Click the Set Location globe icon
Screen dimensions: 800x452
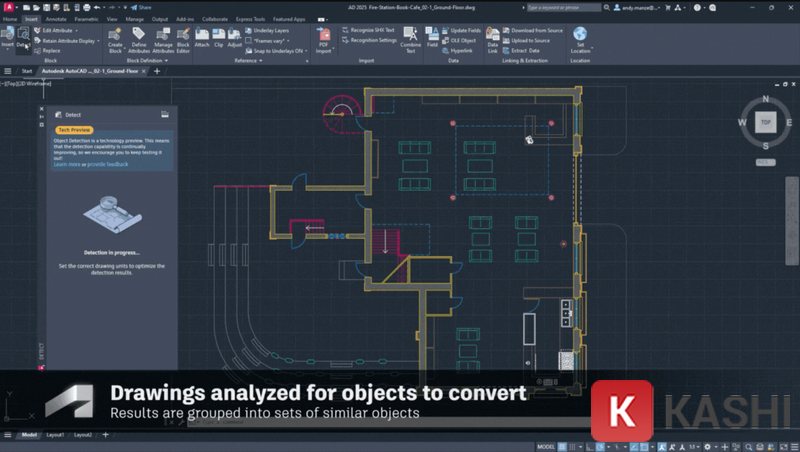[x=580, y=39]
